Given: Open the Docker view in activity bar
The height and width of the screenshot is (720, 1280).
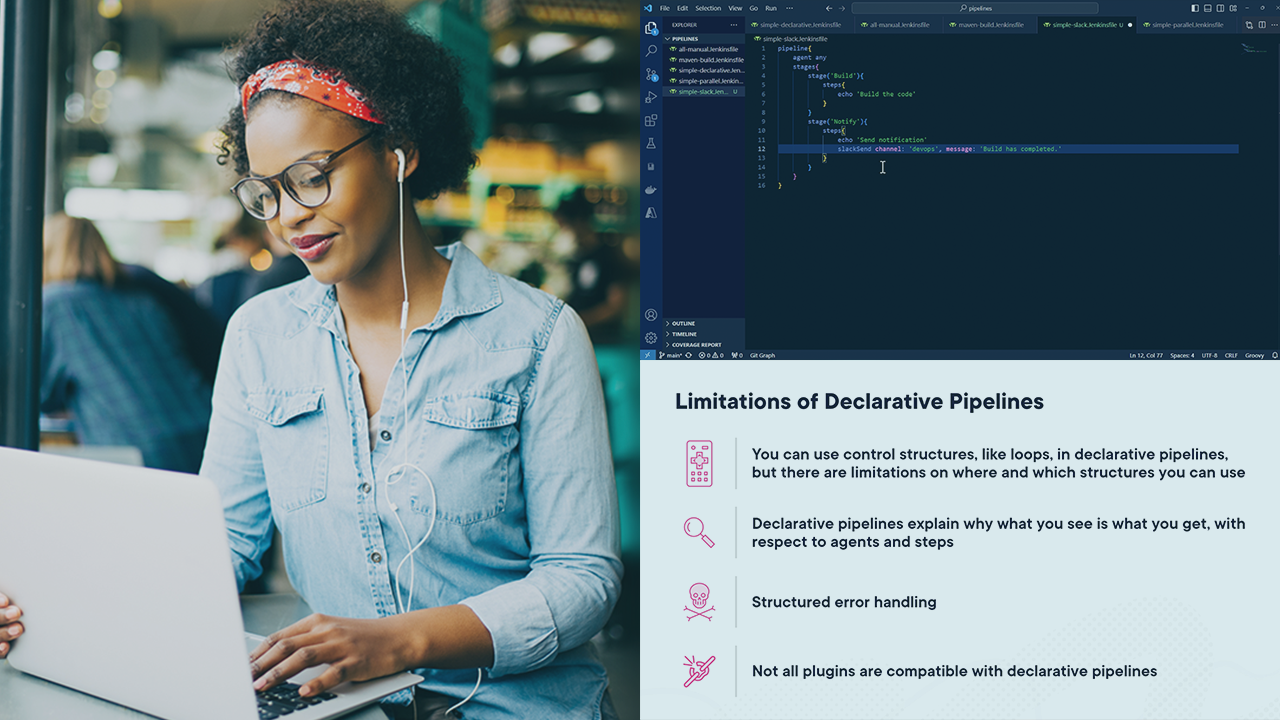Looking at the screenshot, I should pos(651,190).
